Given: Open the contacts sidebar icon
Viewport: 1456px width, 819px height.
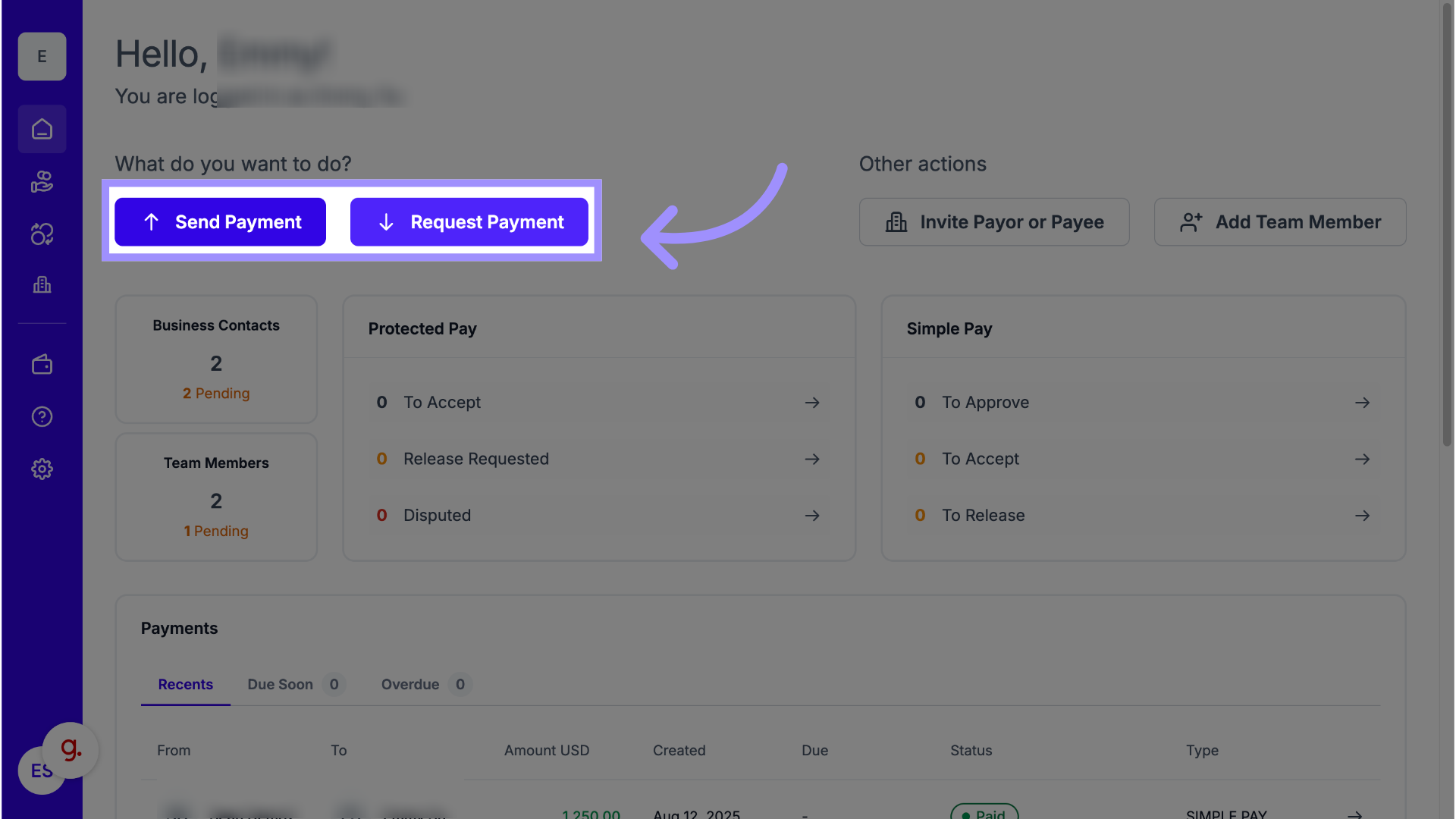Looking at the screenshot, I should (42, 182).
